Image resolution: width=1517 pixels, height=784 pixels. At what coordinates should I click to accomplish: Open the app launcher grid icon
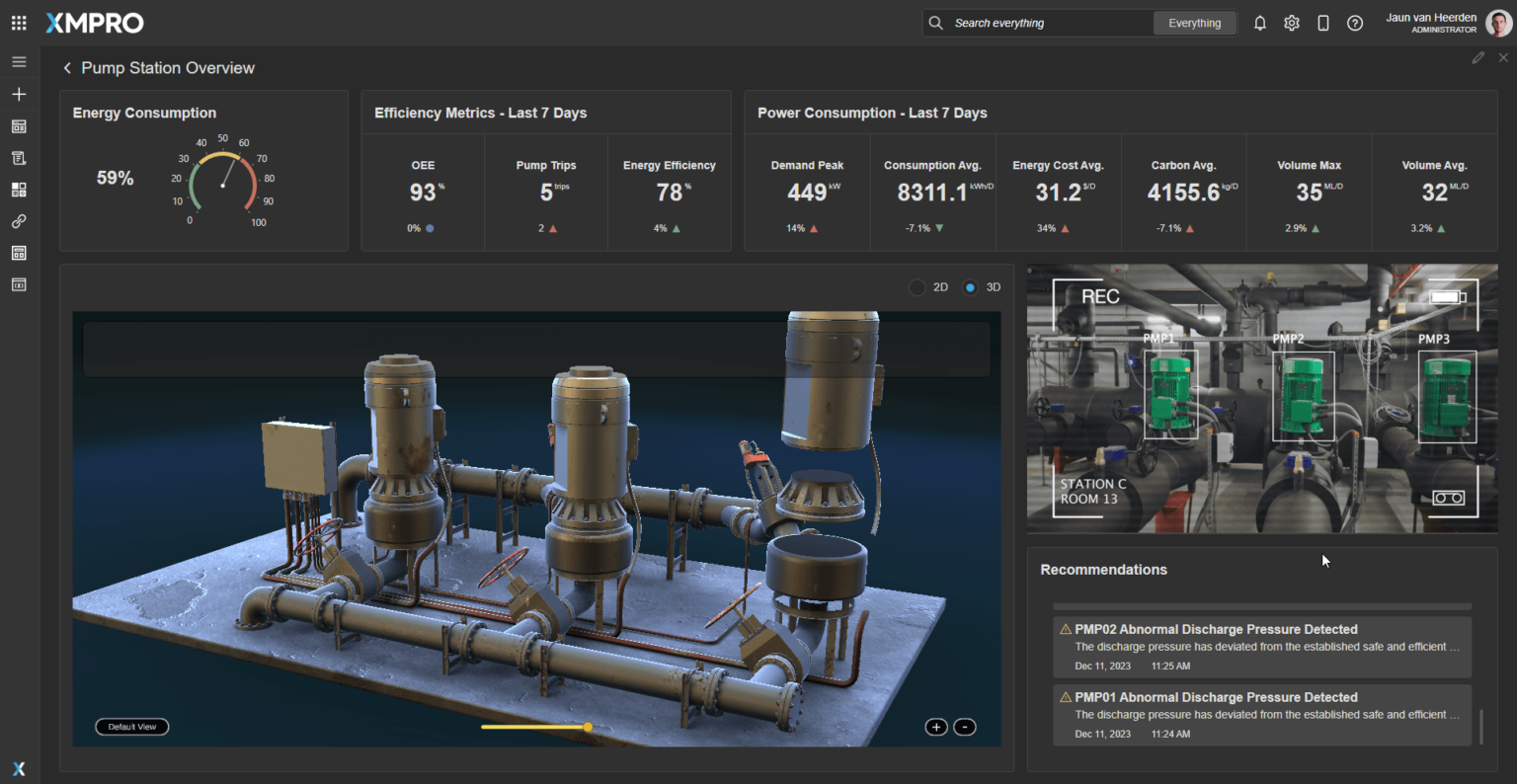coord(19,23)
